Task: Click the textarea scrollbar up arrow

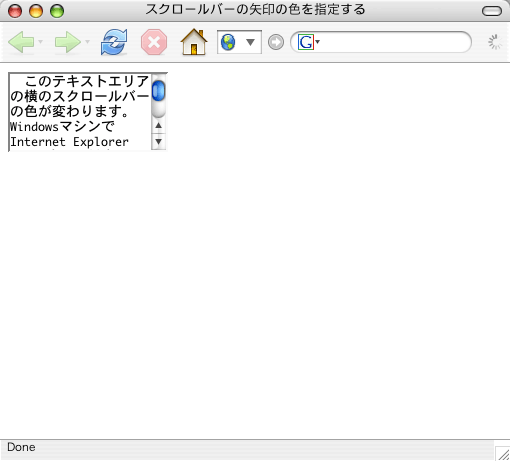Action: [x=158, y=126]
